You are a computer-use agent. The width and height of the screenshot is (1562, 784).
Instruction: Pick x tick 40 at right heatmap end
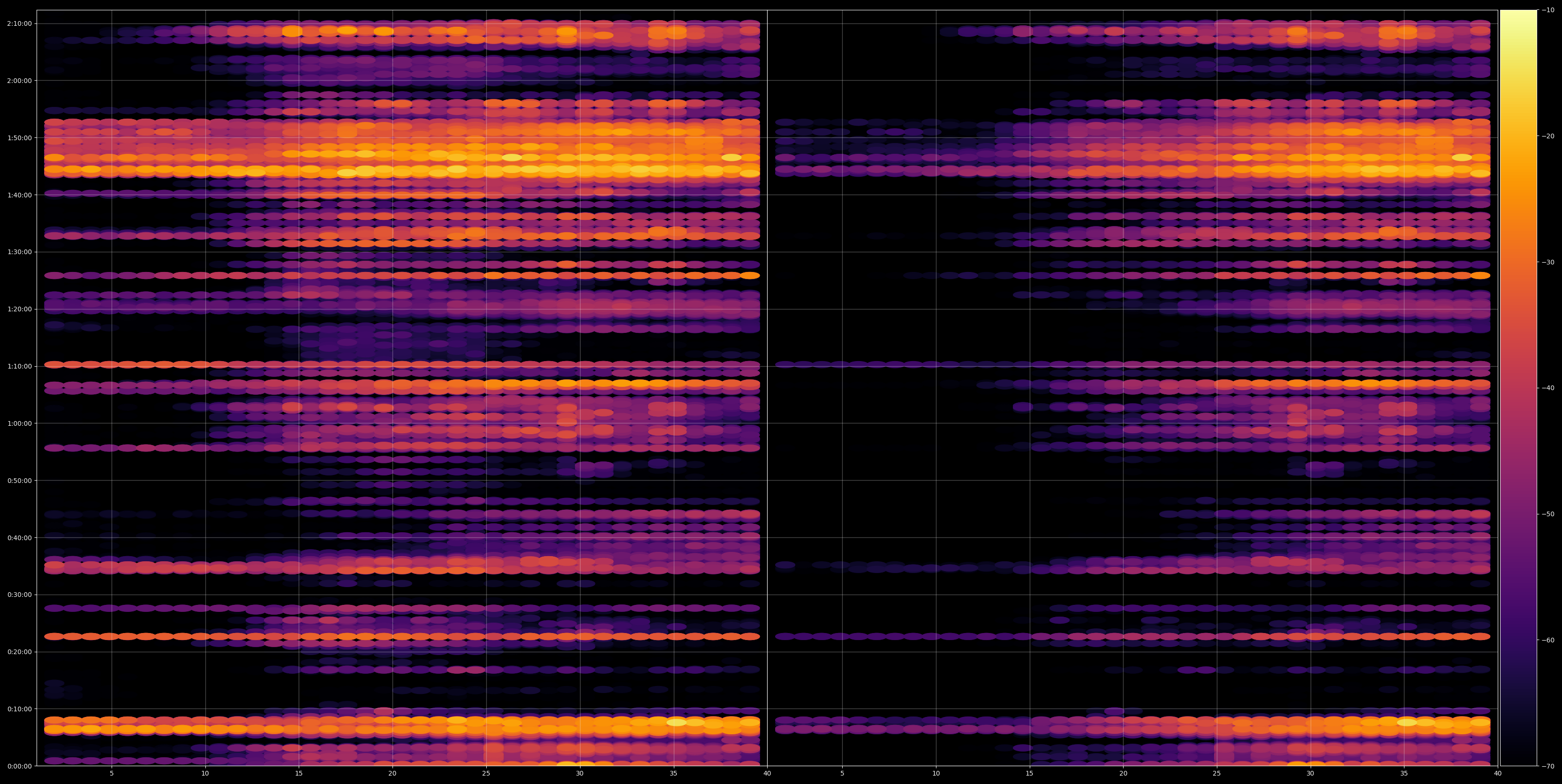1498,774
